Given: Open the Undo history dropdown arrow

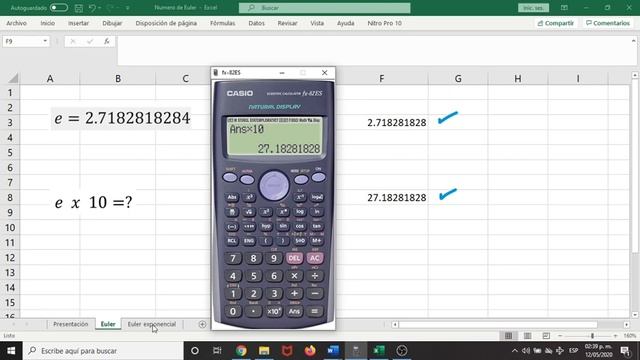Looking at the screenshot, I should (99, 8).
